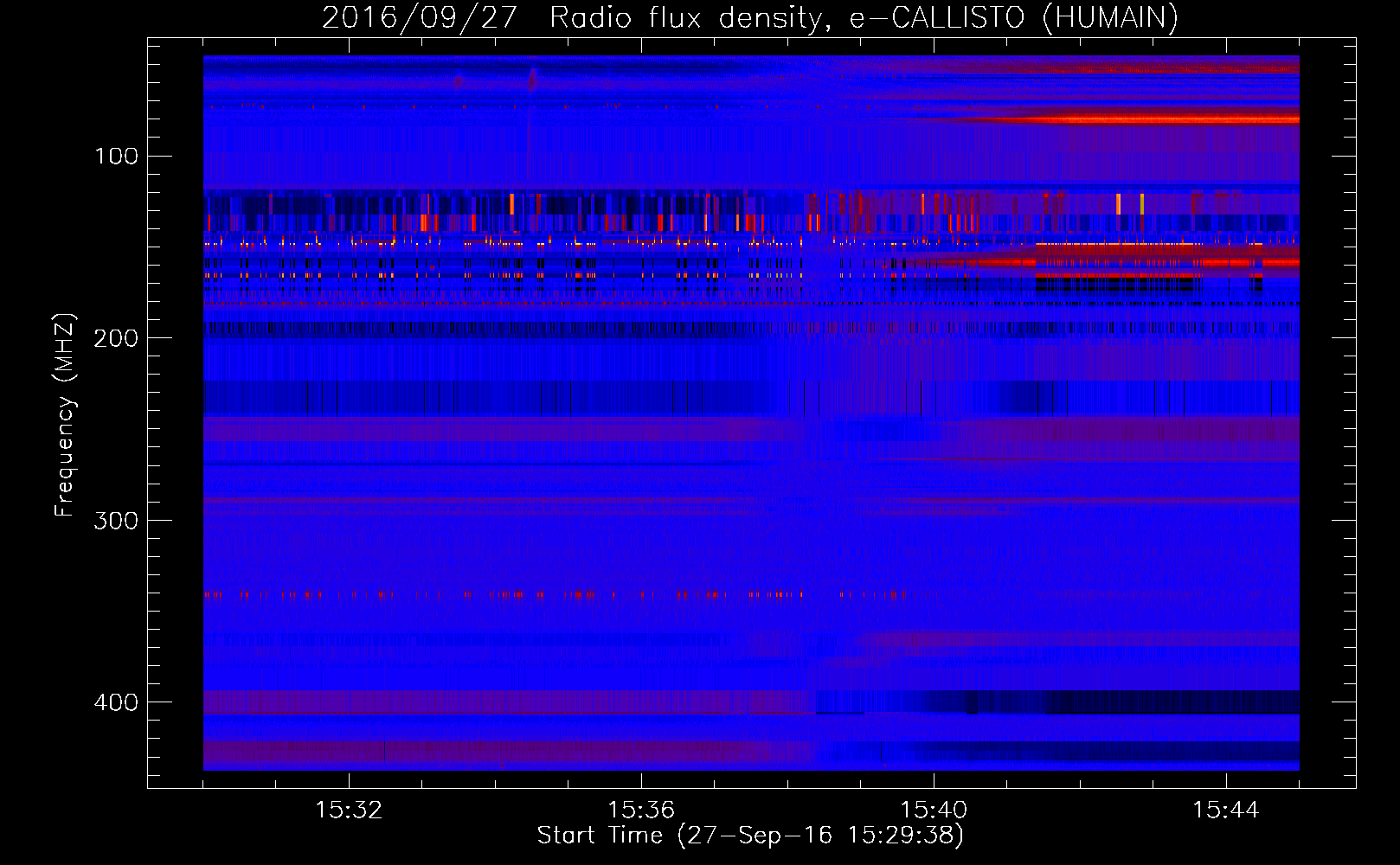Click the plot title with e-CALLISTO (HUMAIN)
This screenshot has width=1400, height=865.
(750, 17)
